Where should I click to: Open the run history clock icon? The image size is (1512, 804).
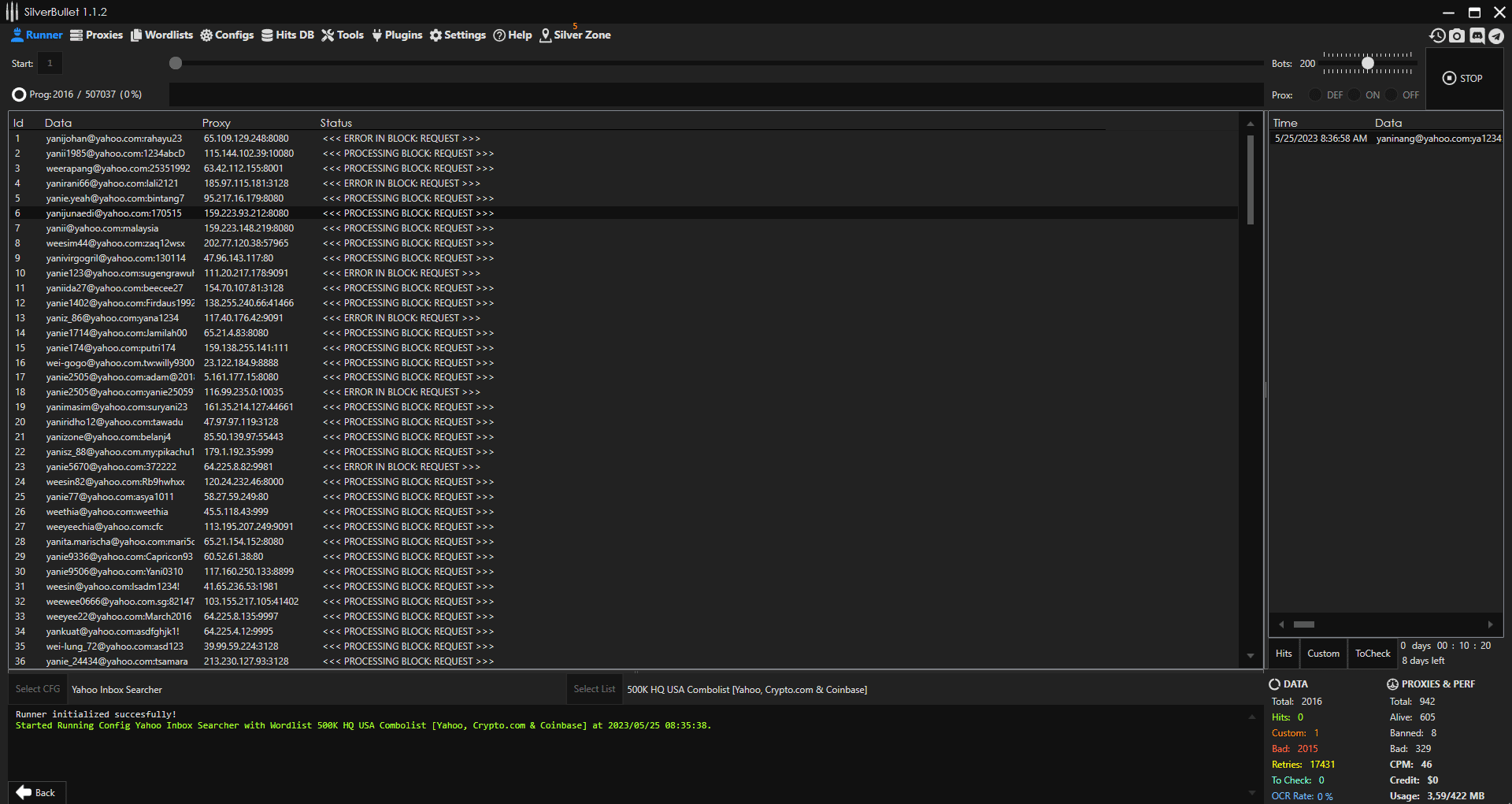(1437, 35)
